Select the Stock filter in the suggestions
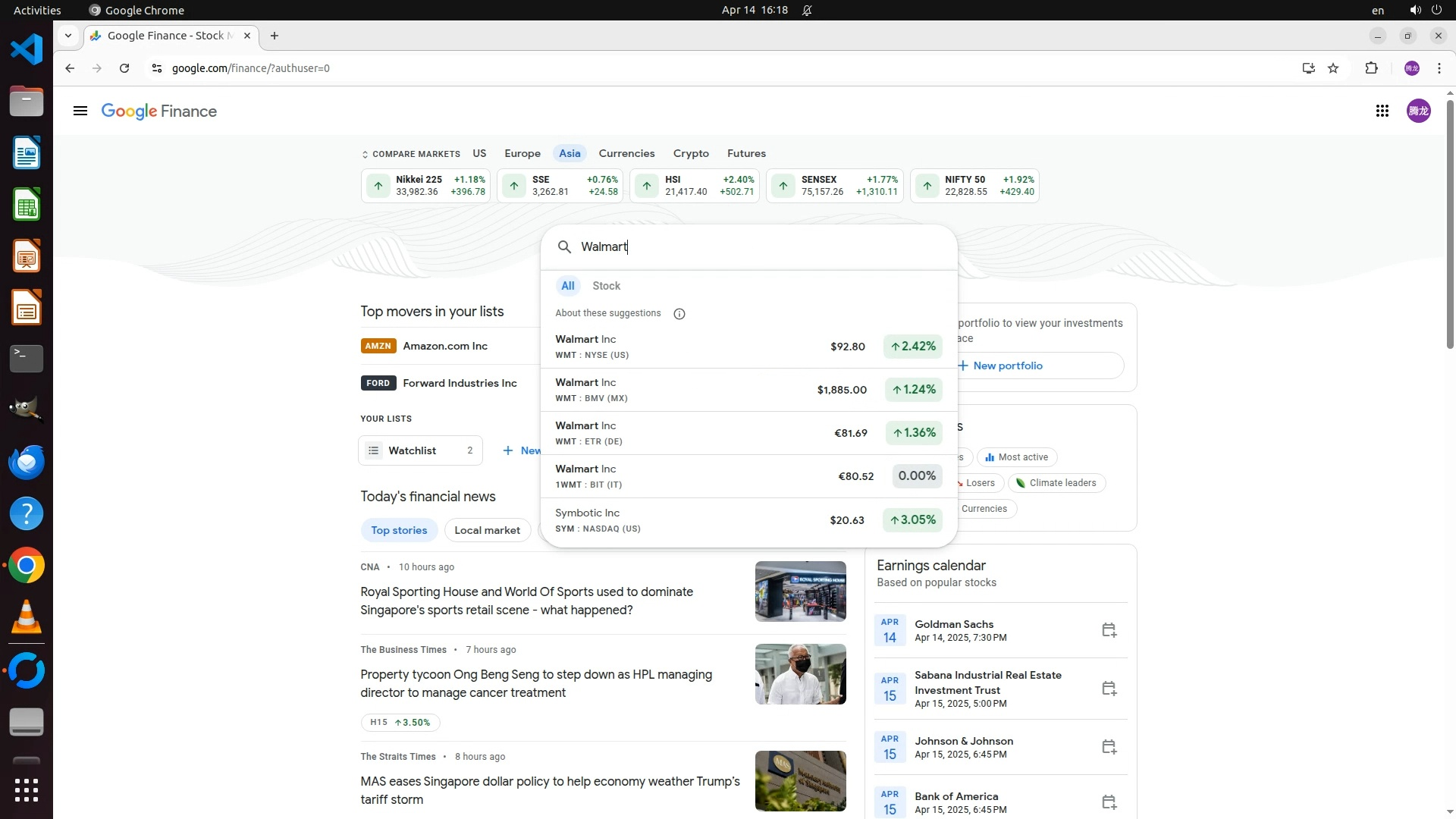This screenshot has width=1456, height=819. [x=606, y=286]
